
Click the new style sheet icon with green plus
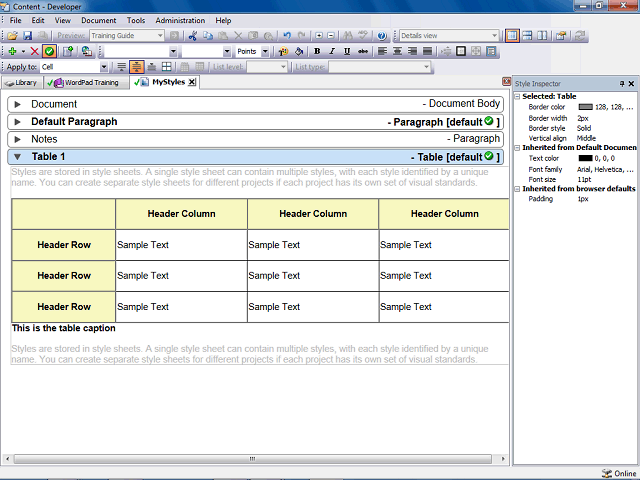[x=68, y=51]
